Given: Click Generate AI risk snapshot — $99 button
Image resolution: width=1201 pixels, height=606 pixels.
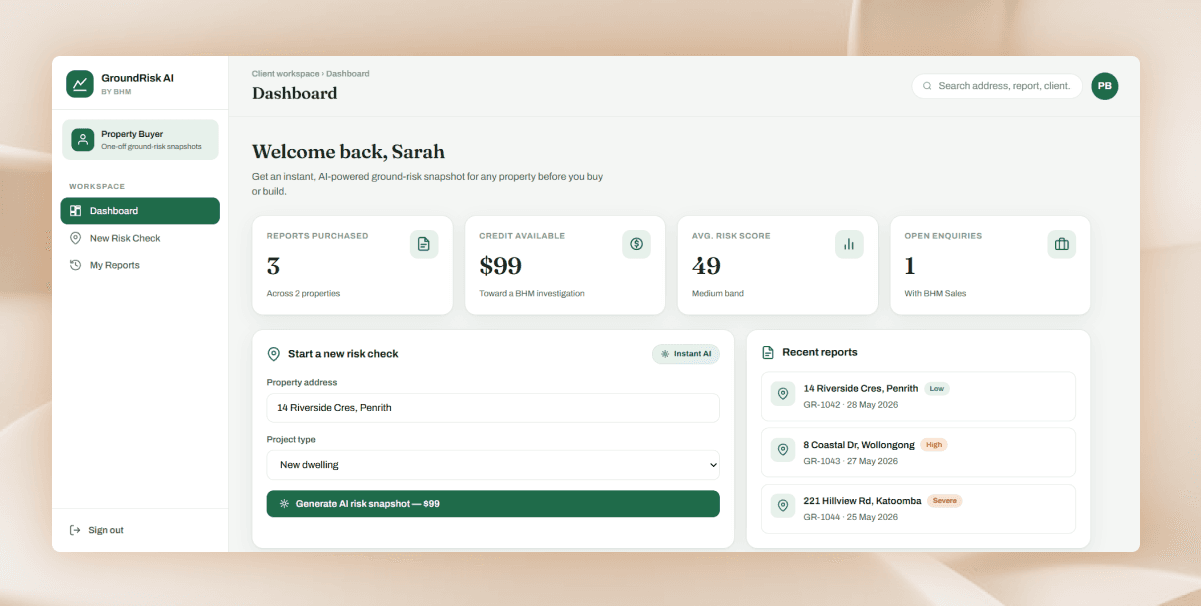Looking at the screenshot, I should (x=493, y=504).
